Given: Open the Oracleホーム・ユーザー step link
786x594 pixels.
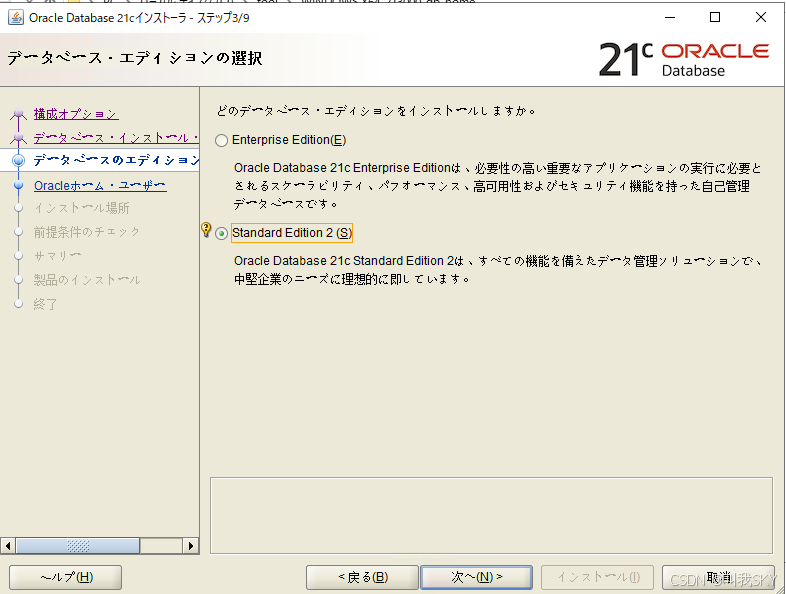Looking at the screenshot, I should [100, 186].
